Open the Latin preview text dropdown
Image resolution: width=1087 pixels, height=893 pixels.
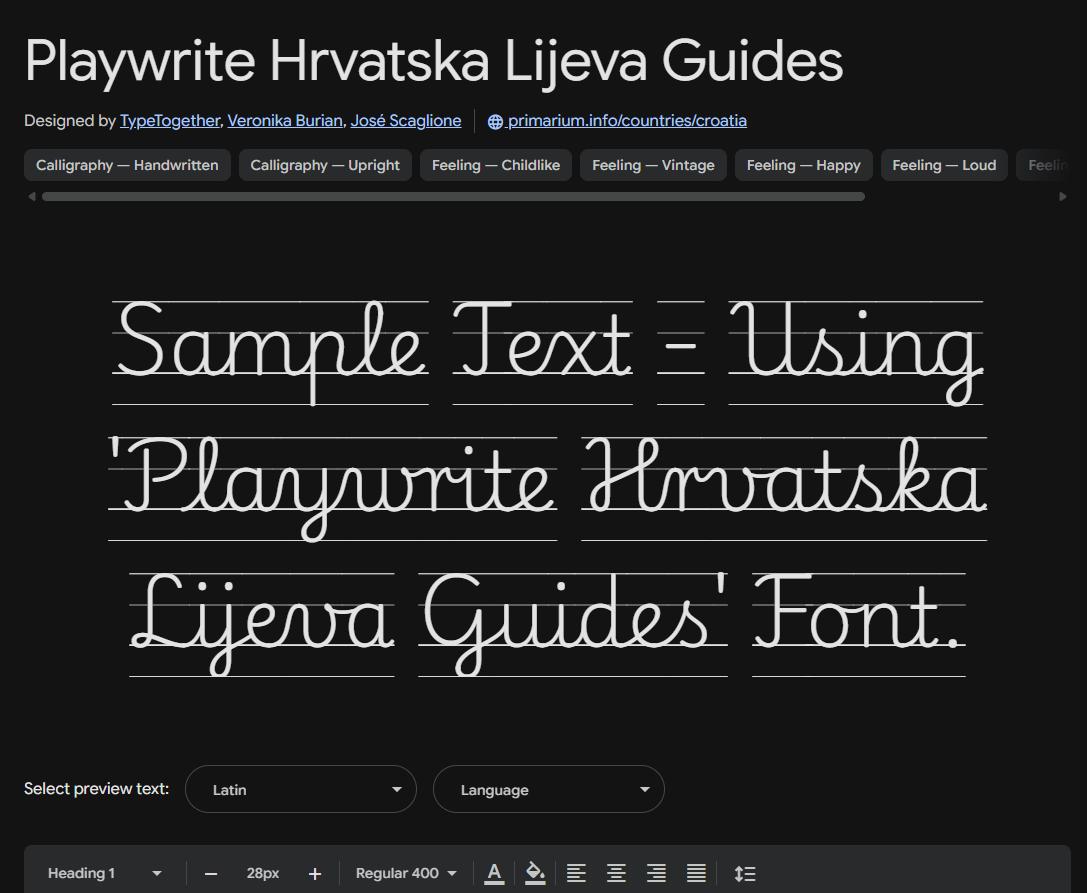coord(301,789)
